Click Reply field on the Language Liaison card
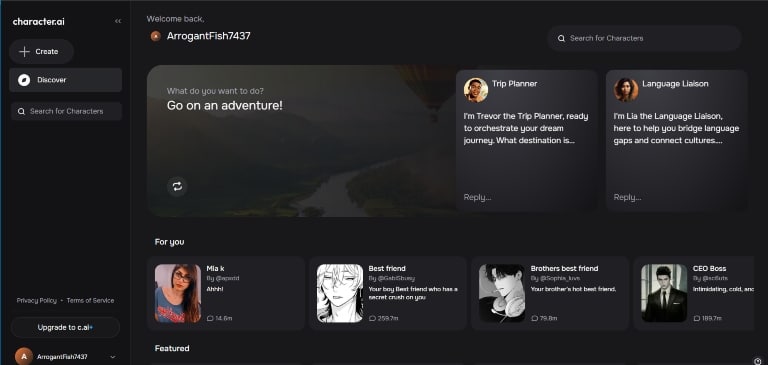Viewport: 768px width, 365px height. click(627, 197)
